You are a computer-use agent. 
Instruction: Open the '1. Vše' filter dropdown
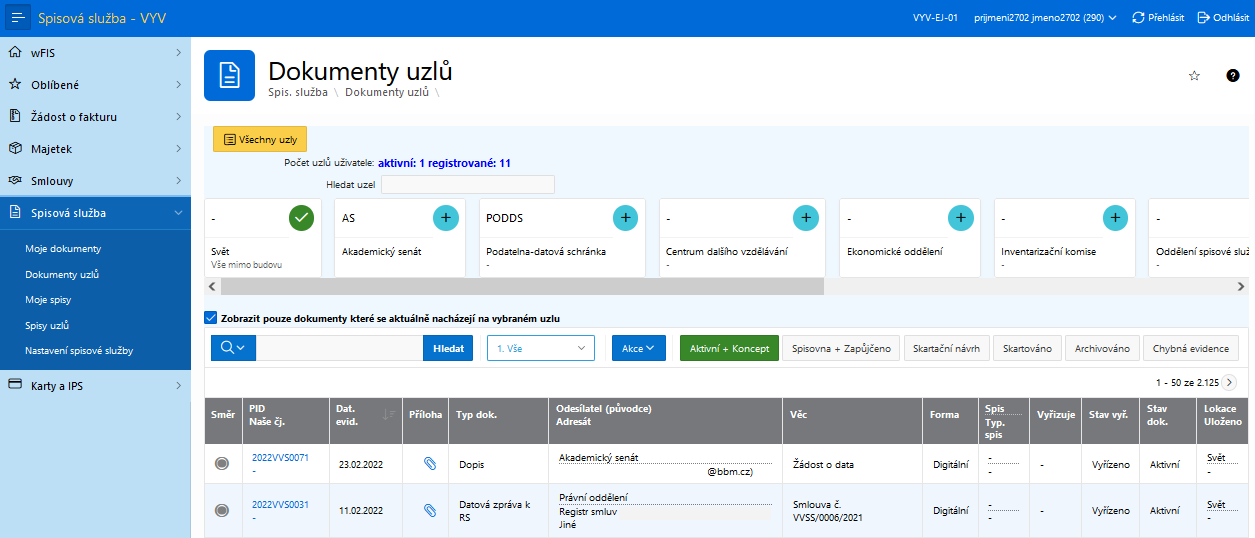(540, 348)
